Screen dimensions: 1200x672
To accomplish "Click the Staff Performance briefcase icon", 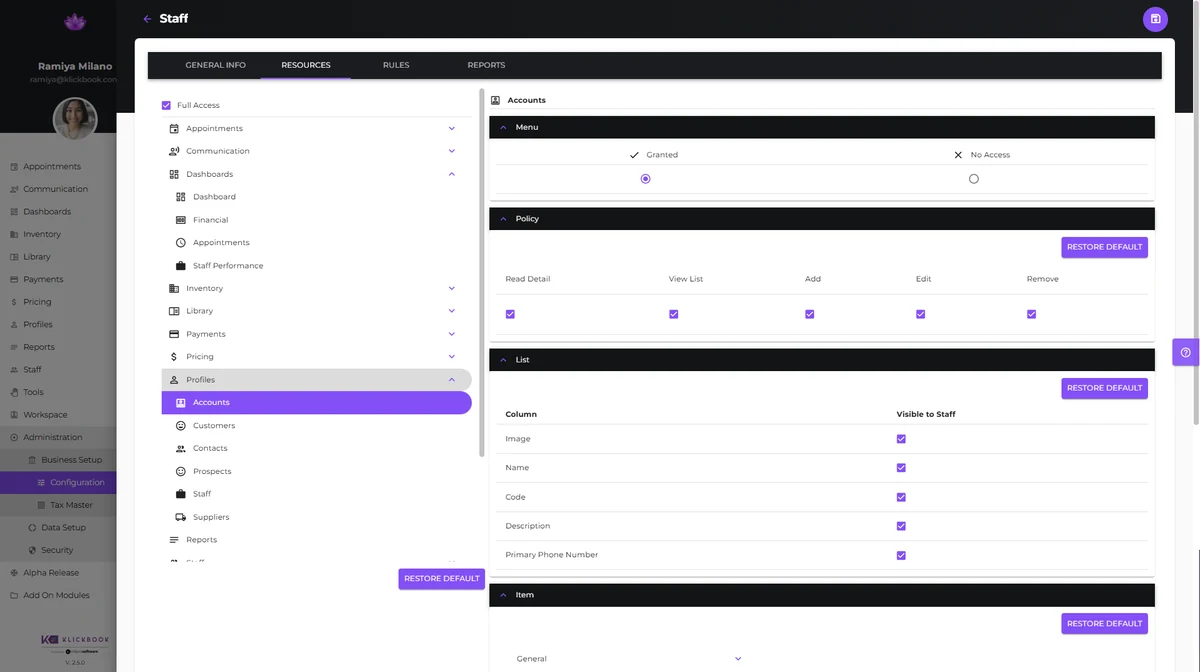I will point(181,266).
